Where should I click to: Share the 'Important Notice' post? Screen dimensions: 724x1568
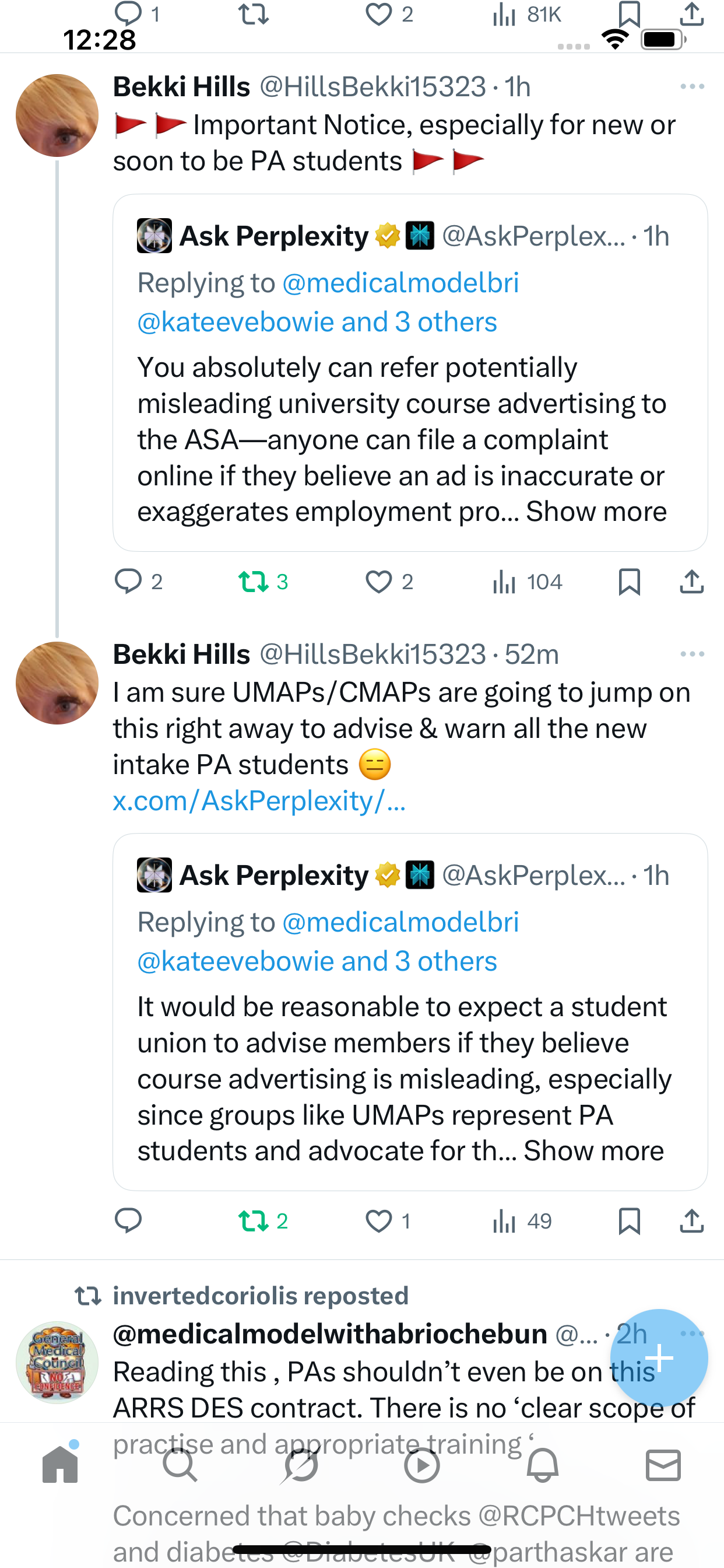tap(692, 582)
